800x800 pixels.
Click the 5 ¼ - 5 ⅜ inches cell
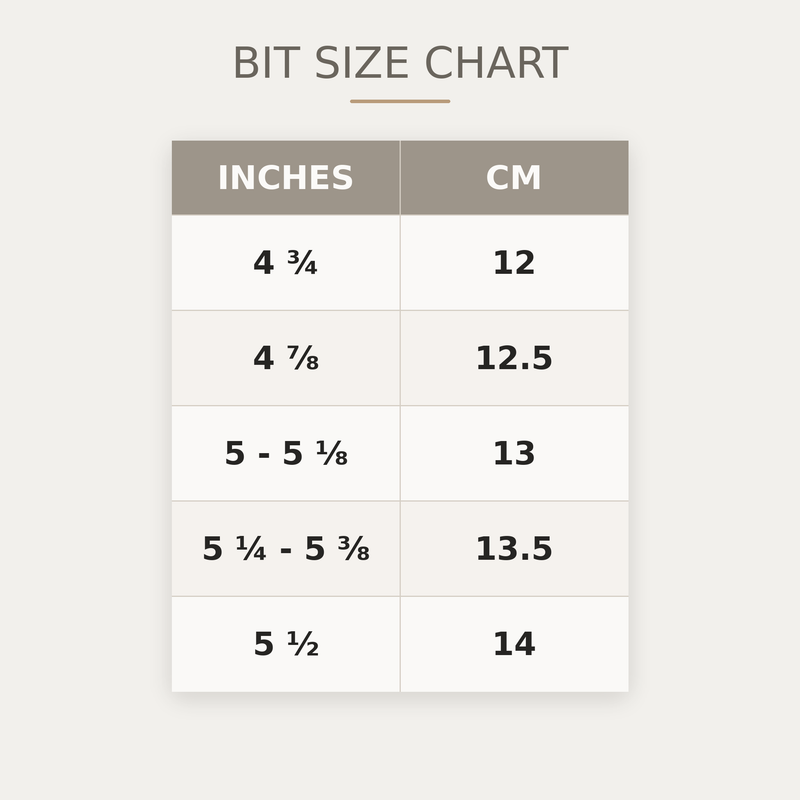click(286, 549)
